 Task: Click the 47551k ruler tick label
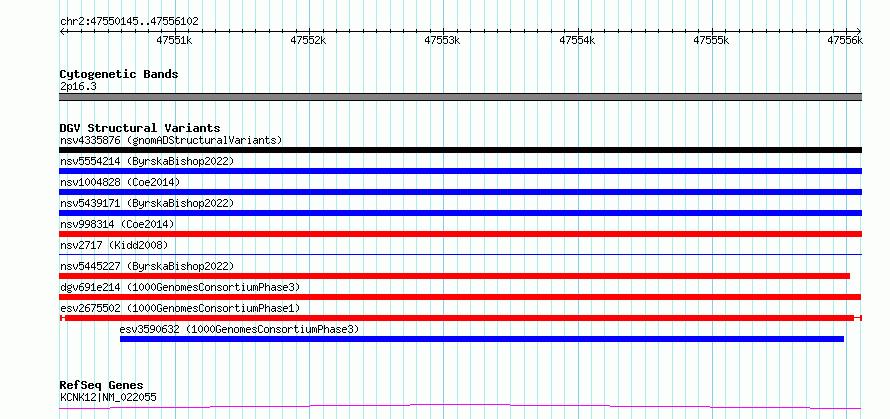pyautogui.click(x=174, y=40)
